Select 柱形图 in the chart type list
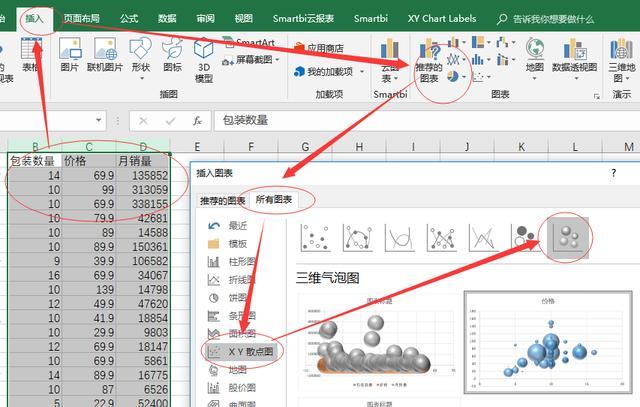The height and width of the screenshot is (407, 640). pyautogui.click(x=233, y=262)
